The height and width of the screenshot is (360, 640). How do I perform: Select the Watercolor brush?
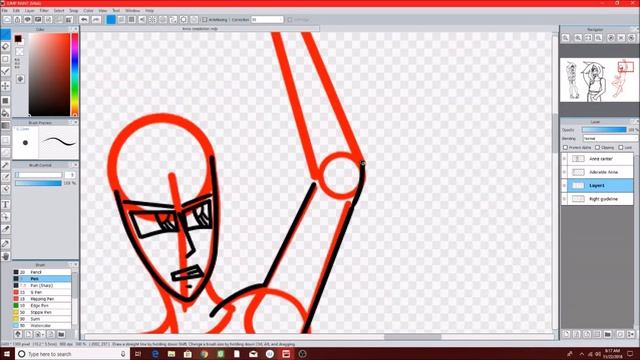(42, 326)
